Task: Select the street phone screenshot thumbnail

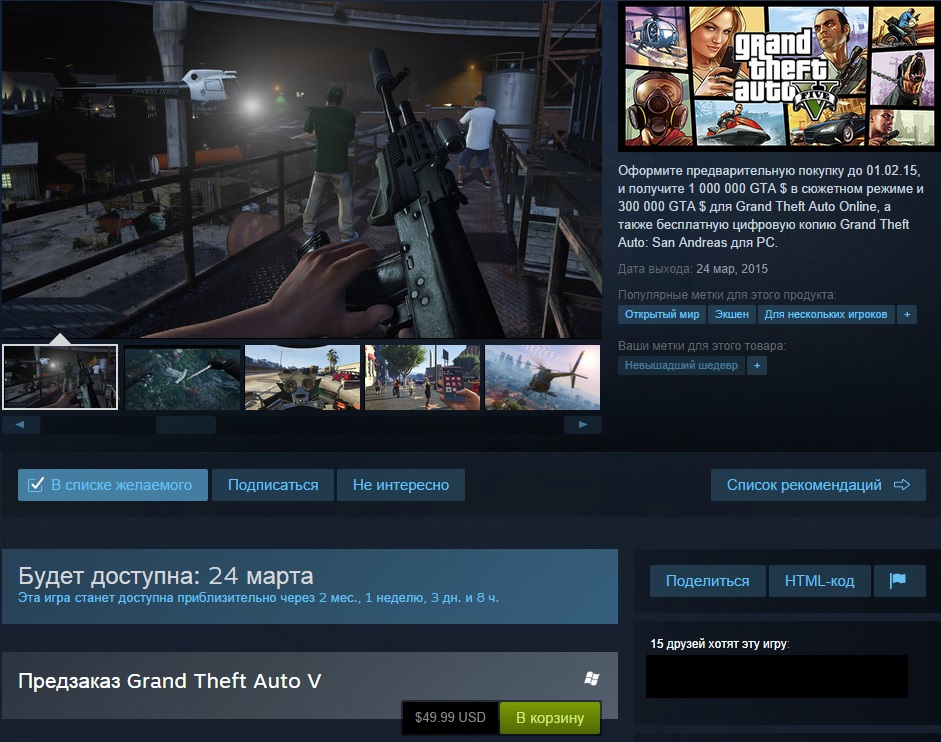Action: (422, 377)
